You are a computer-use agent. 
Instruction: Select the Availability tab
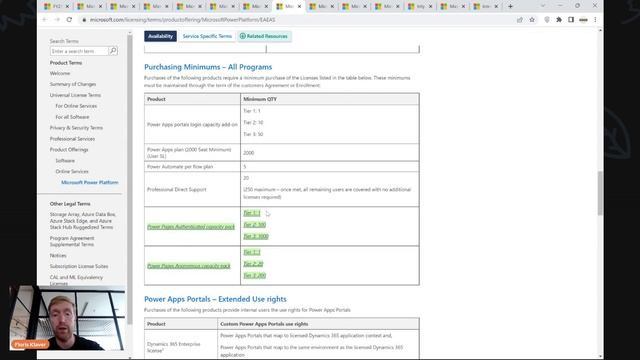160,36
